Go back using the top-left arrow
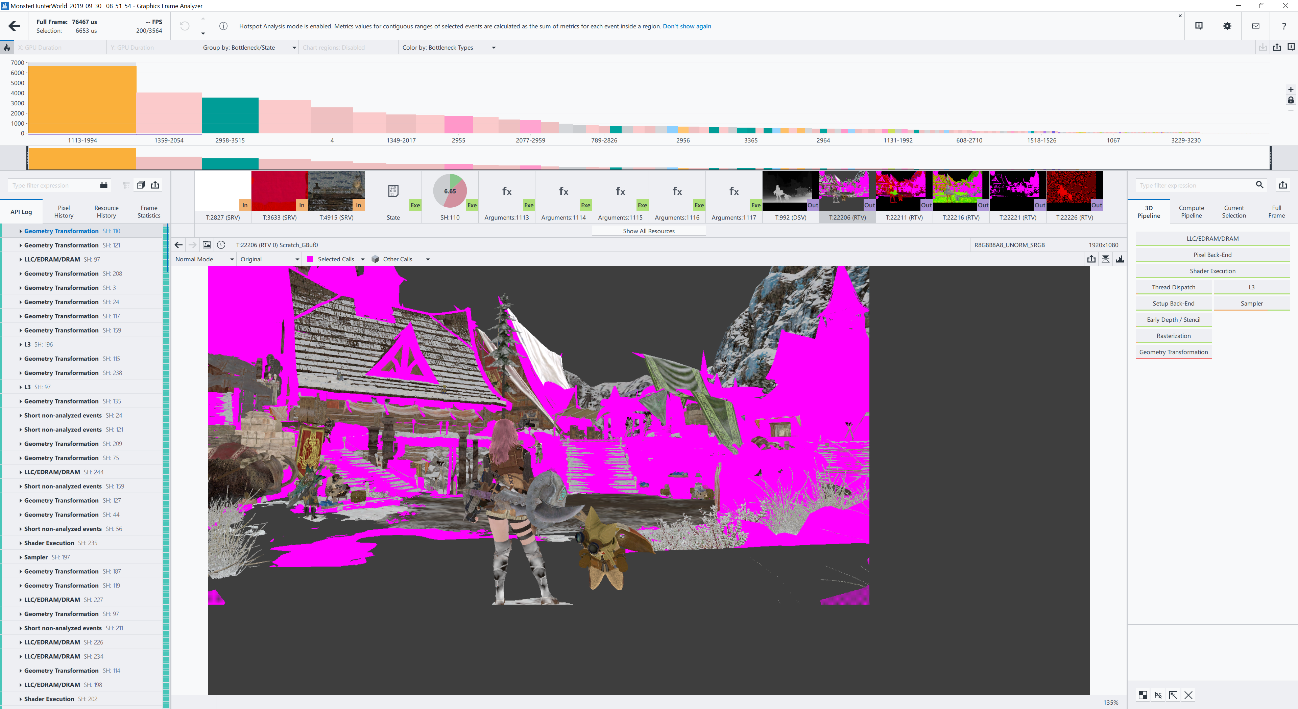 click(x=13, y=25)
